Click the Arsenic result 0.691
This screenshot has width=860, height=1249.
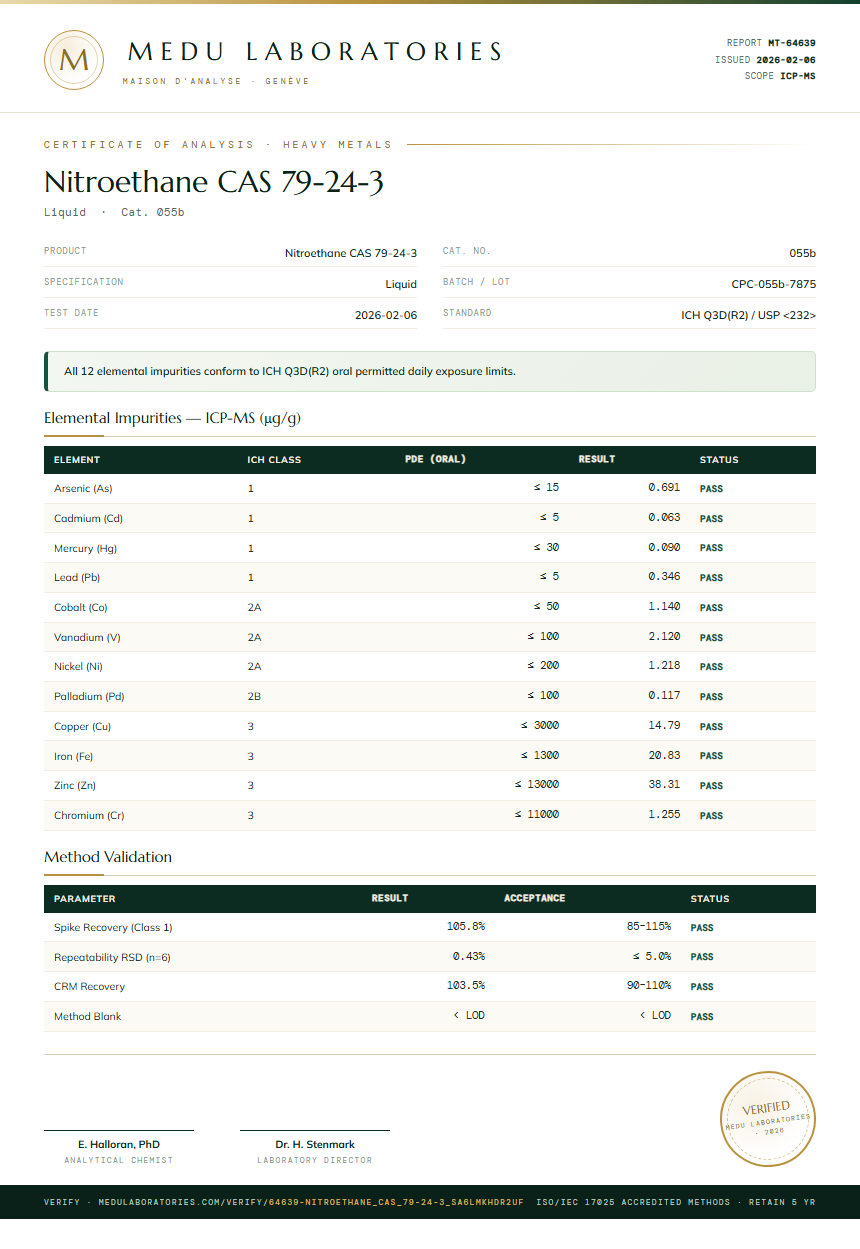click(664, 488)
